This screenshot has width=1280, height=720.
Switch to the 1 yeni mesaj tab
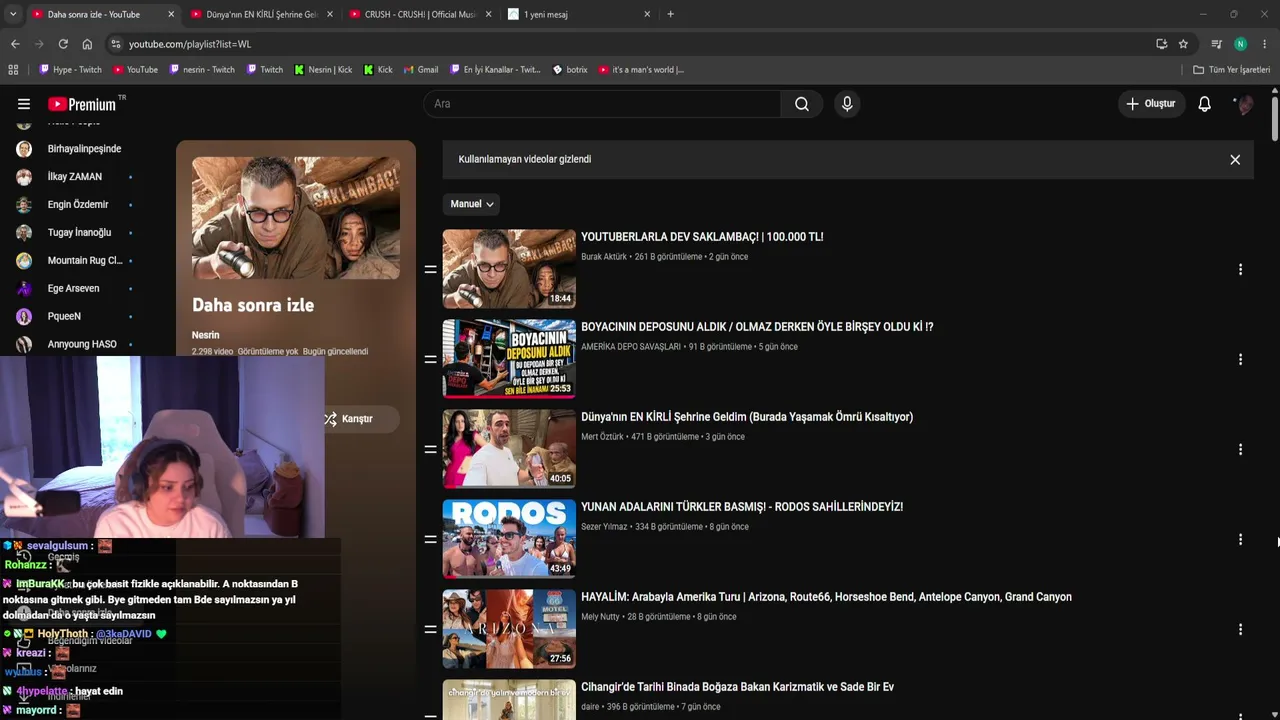(577, 14)
